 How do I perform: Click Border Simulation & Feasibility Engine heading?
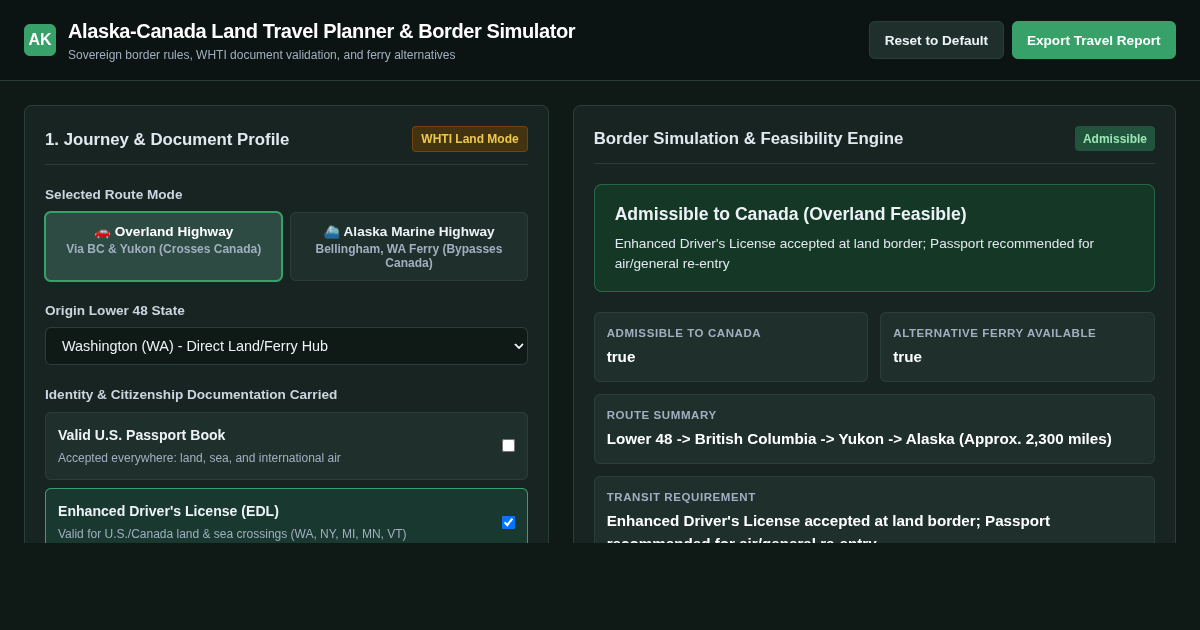tap(748, 139)
